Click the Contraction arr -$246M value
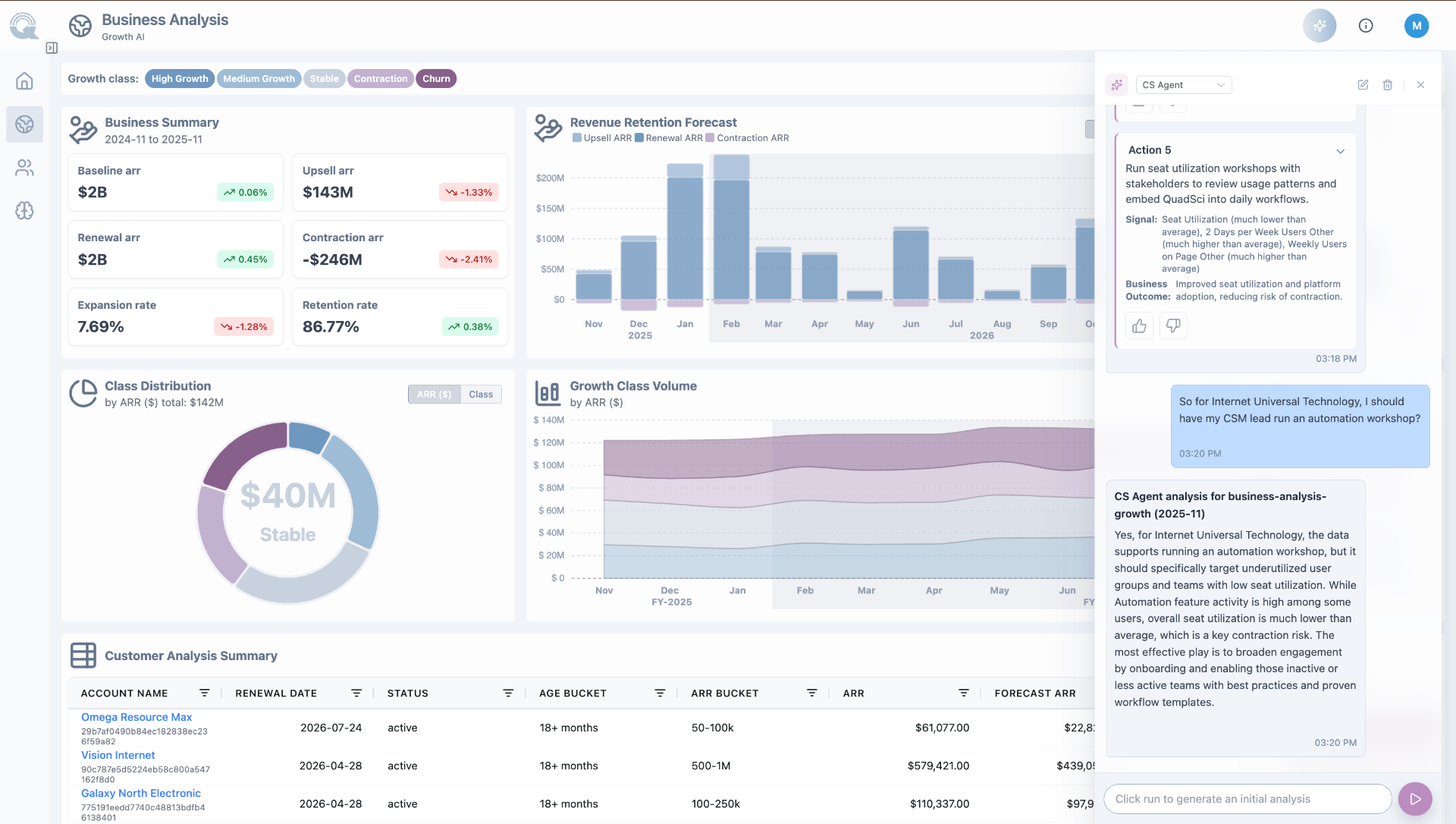The image size is (1456, 824). (332, 259)
